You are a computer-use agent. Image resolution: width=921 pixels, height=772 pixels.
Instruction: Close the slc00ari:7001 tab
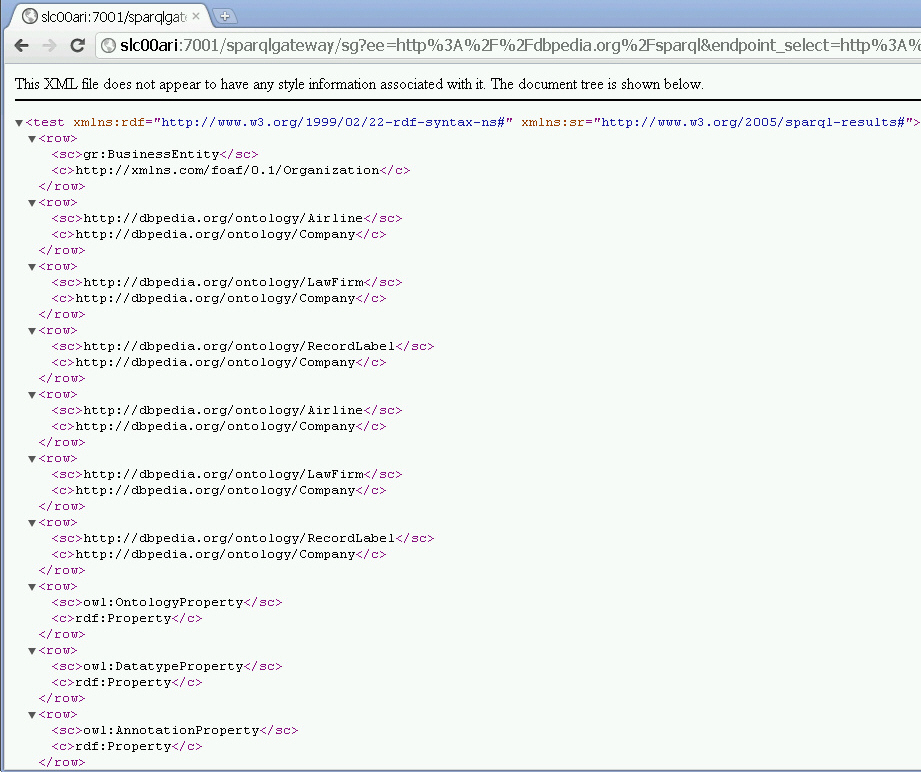pyautogui.click(x=197, y=16)
